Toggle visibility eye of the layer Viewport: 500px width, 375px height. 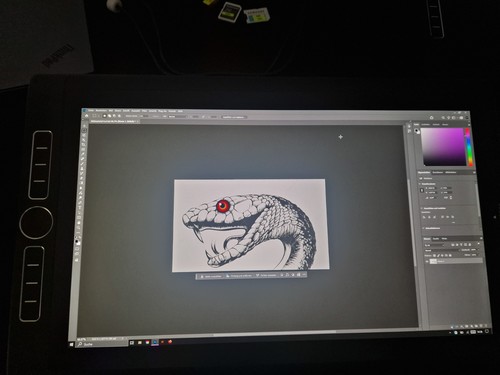tap(427, 261)
